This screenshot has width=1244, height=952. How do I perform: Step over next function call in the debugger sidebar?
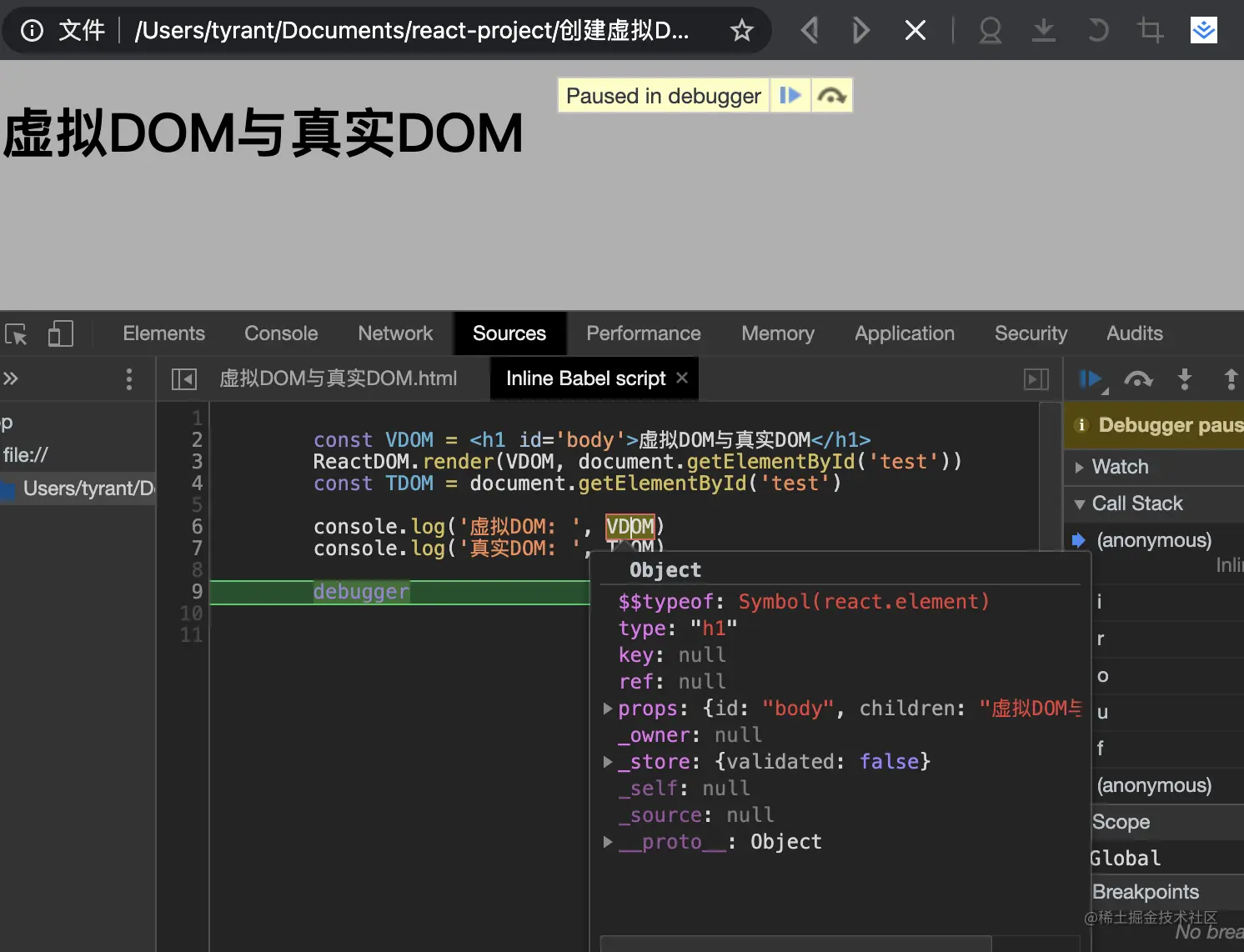coord(1138,379)
